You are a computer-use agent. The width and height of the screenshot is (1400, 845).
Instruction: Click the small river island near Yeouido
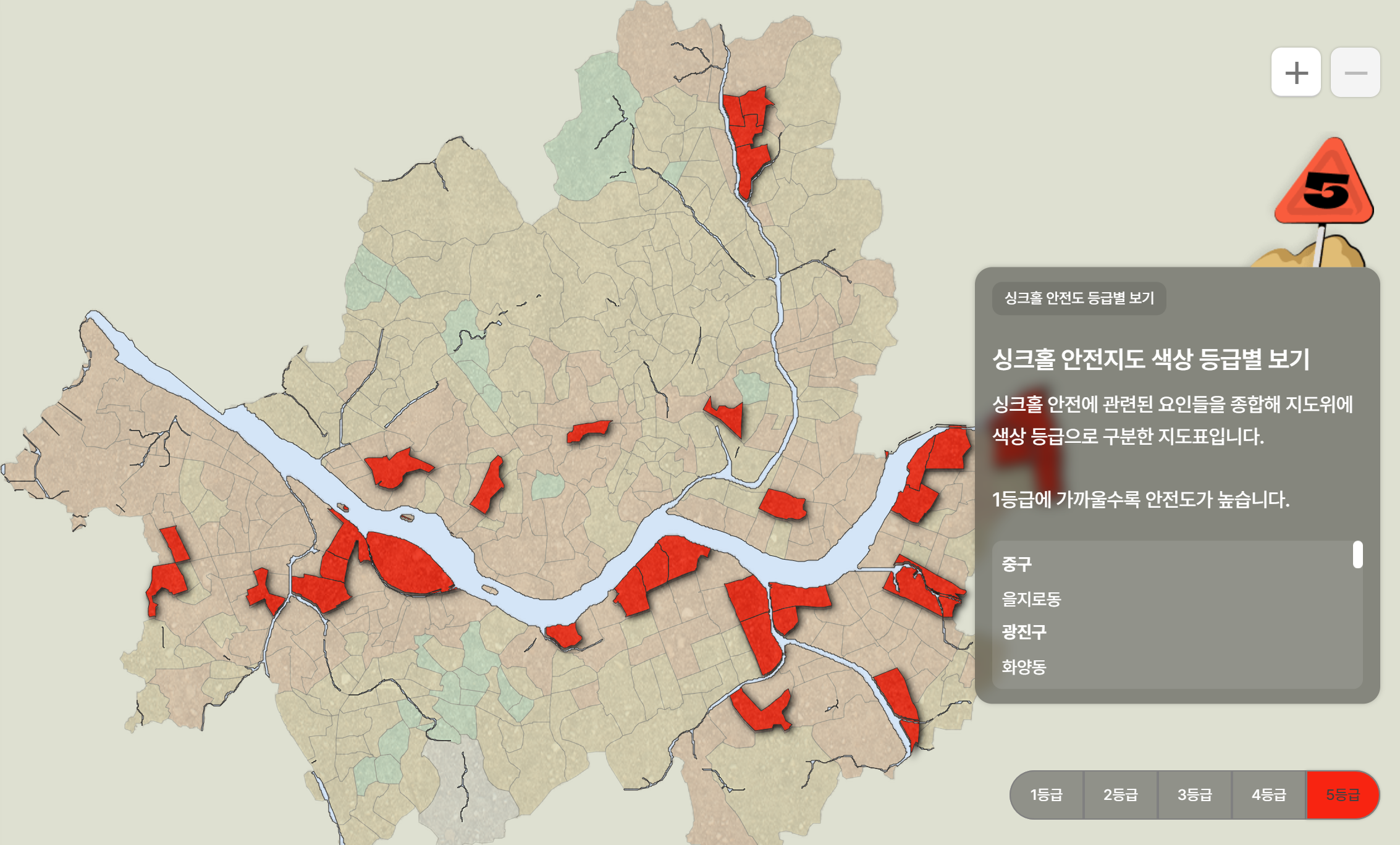tap(407, 517)
